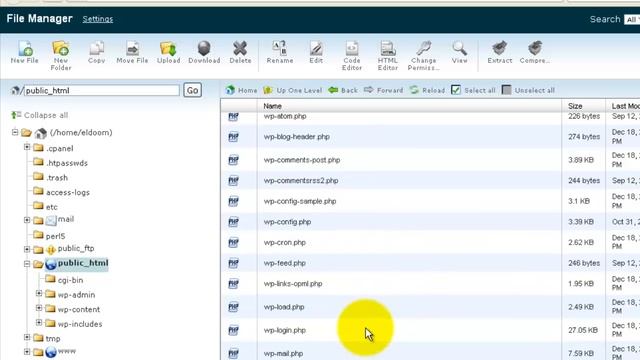The height and width of the screenshot is (360, 640).
Task: Select wp-config.php file
Action: 287,222
